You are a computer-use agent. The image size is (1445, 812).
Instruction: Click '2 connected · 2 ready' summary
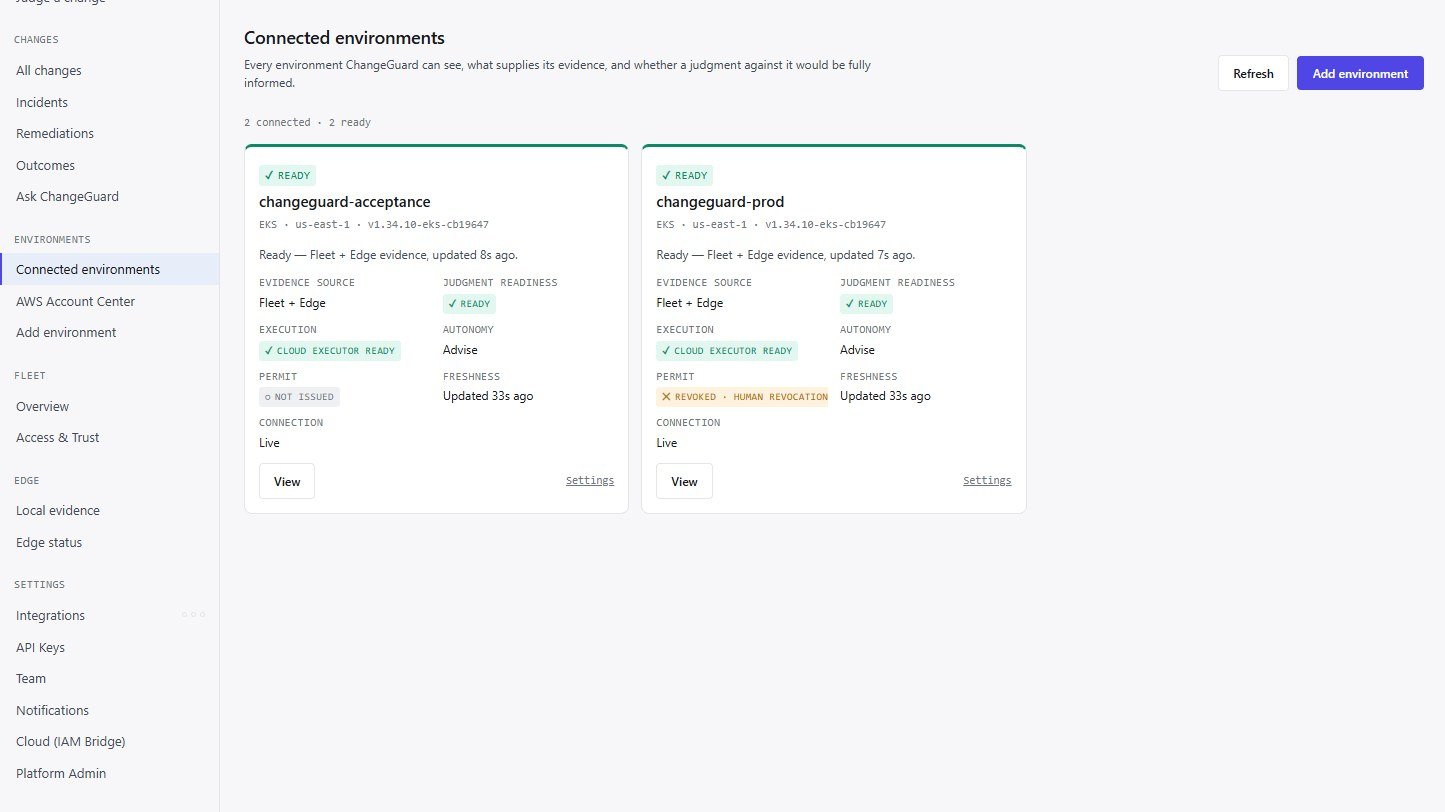[307, 122]
